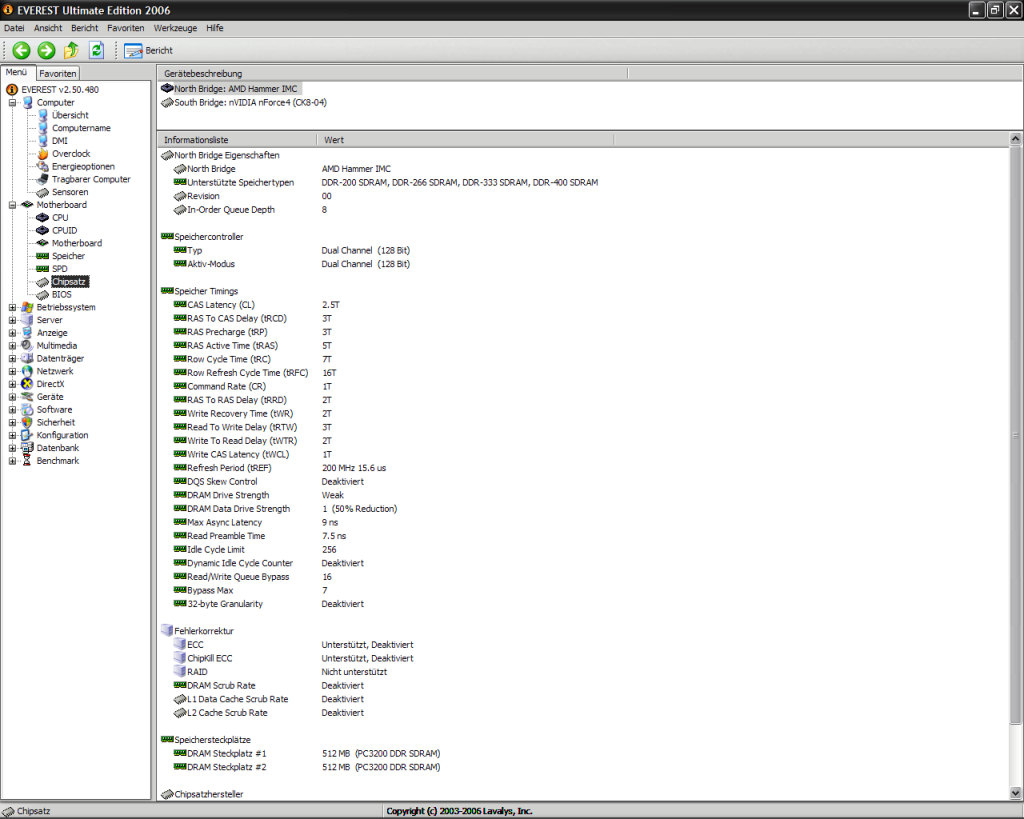This screenshot has width=1024, height=819.
Task: Click the Speicher memory module icon
Action: click(43, 256)
